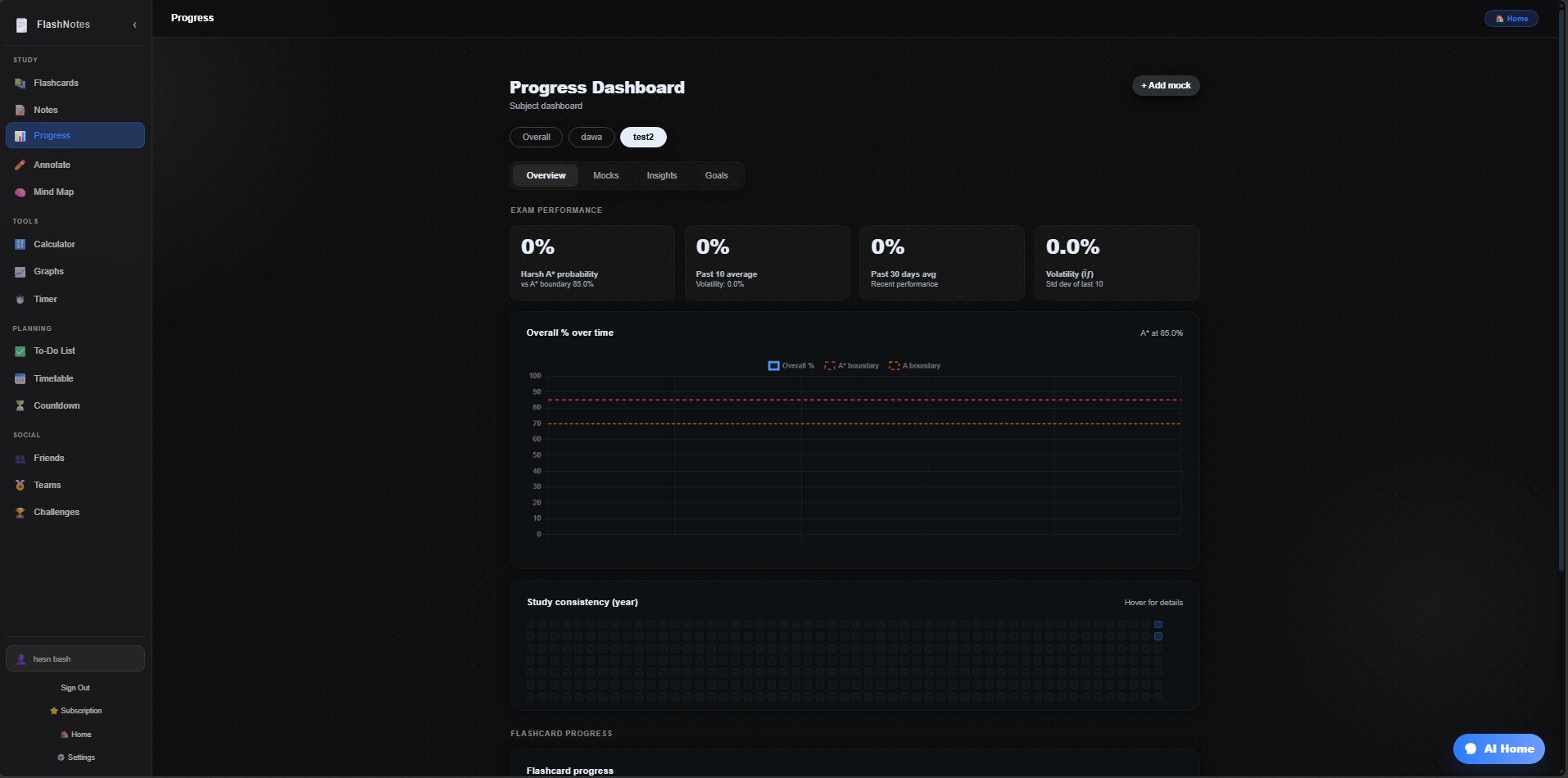
Task: Select the dawa subject pill
Action: 591,138
